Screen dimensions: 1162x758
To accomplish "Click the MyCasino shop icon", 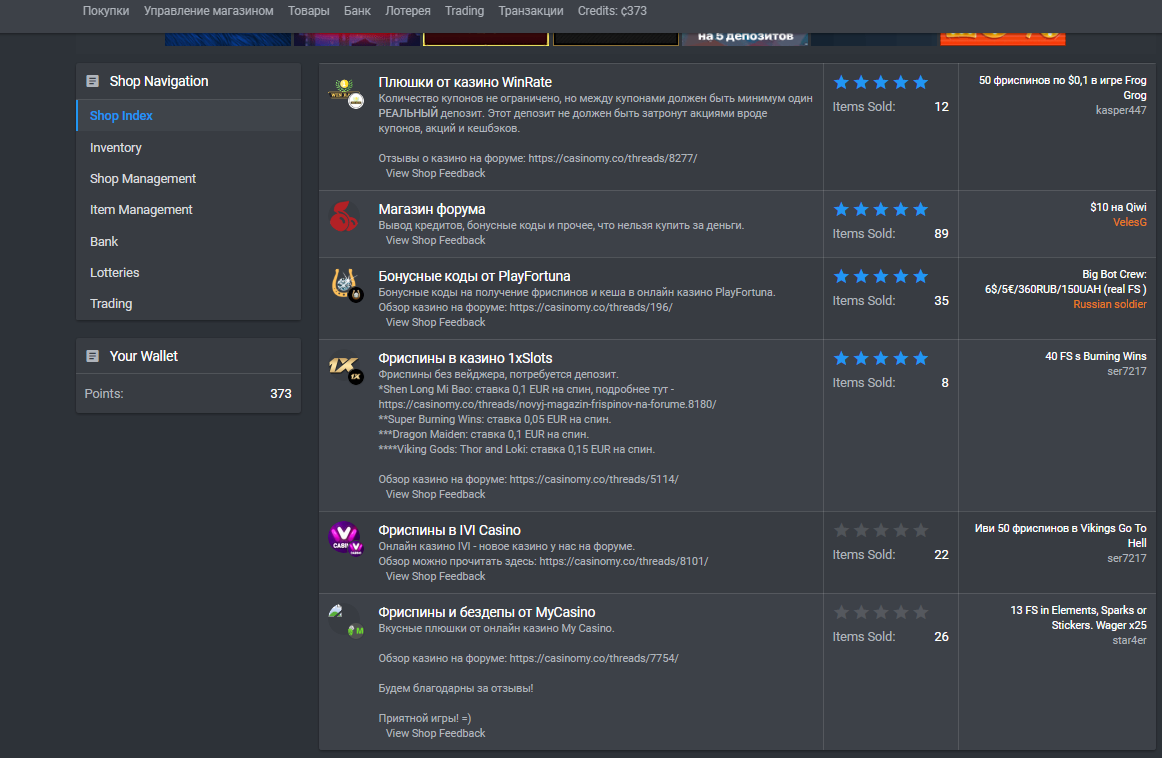I will (345, 621).
